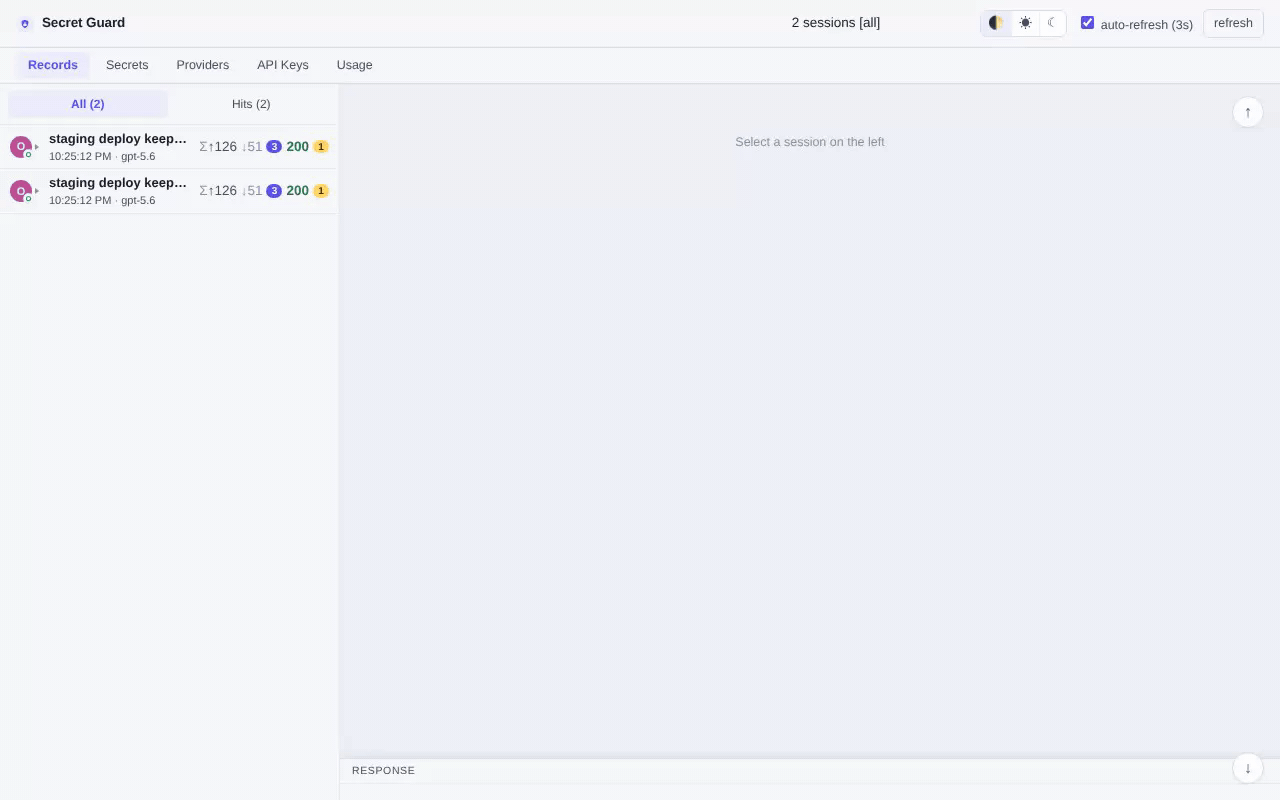Image resolution: width=1280 pixels, height=800 pixels.
Task: Toggle the auto-refresh (3s) checkbox
Action: click(1087, 23)
